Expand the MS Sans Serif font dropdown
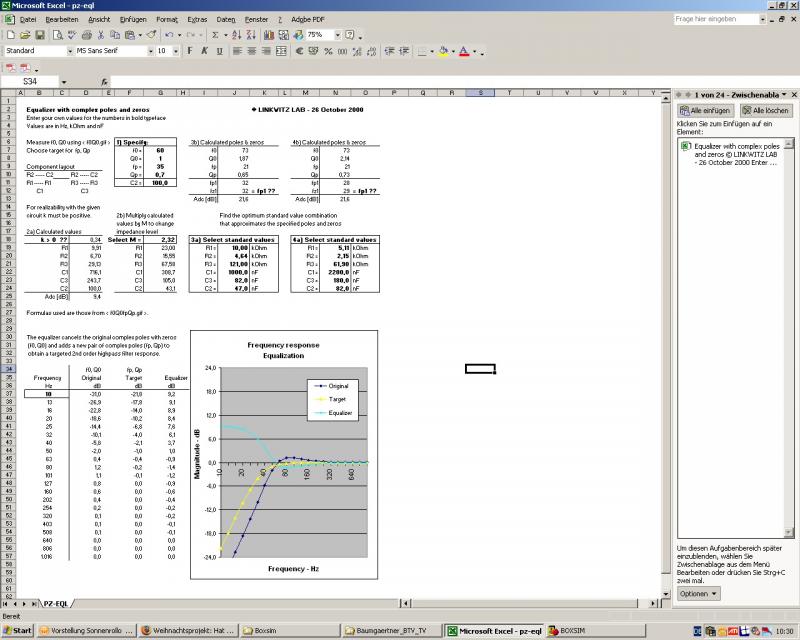The image size is (800, 640). coord(150,50)
